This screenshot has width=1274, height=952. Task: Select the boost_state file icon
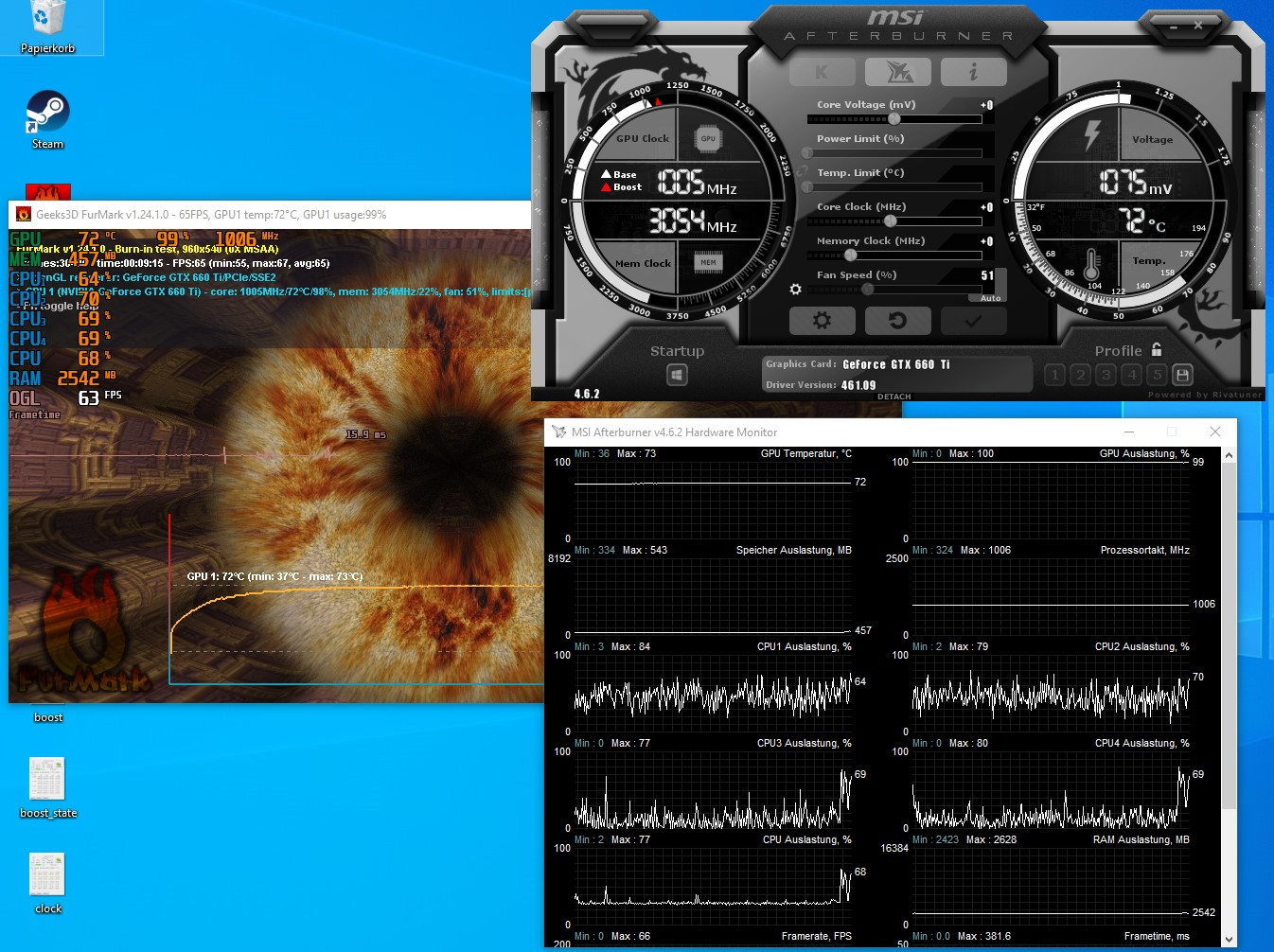point(47,788)
